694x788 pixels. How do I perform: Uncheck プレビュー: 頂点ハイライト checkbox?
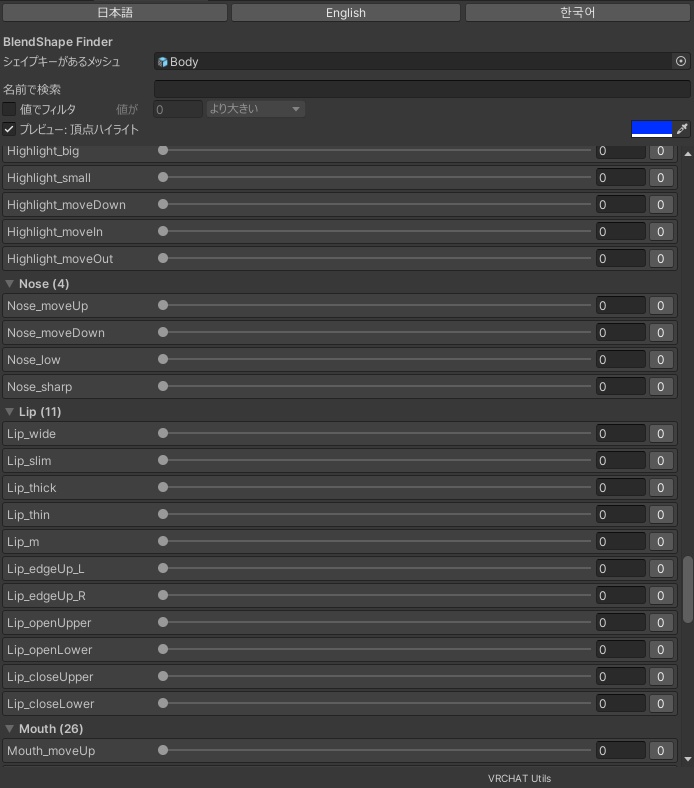(9, 129)
